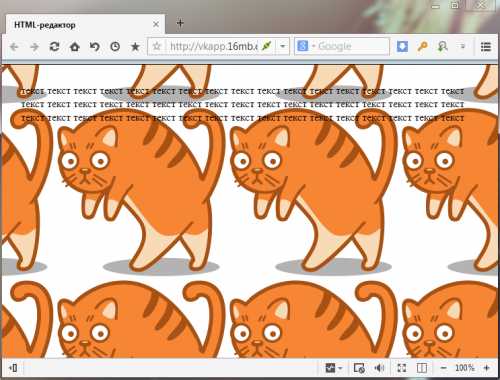
Task: Toggle the split page view icon
Action: (422, 368)
